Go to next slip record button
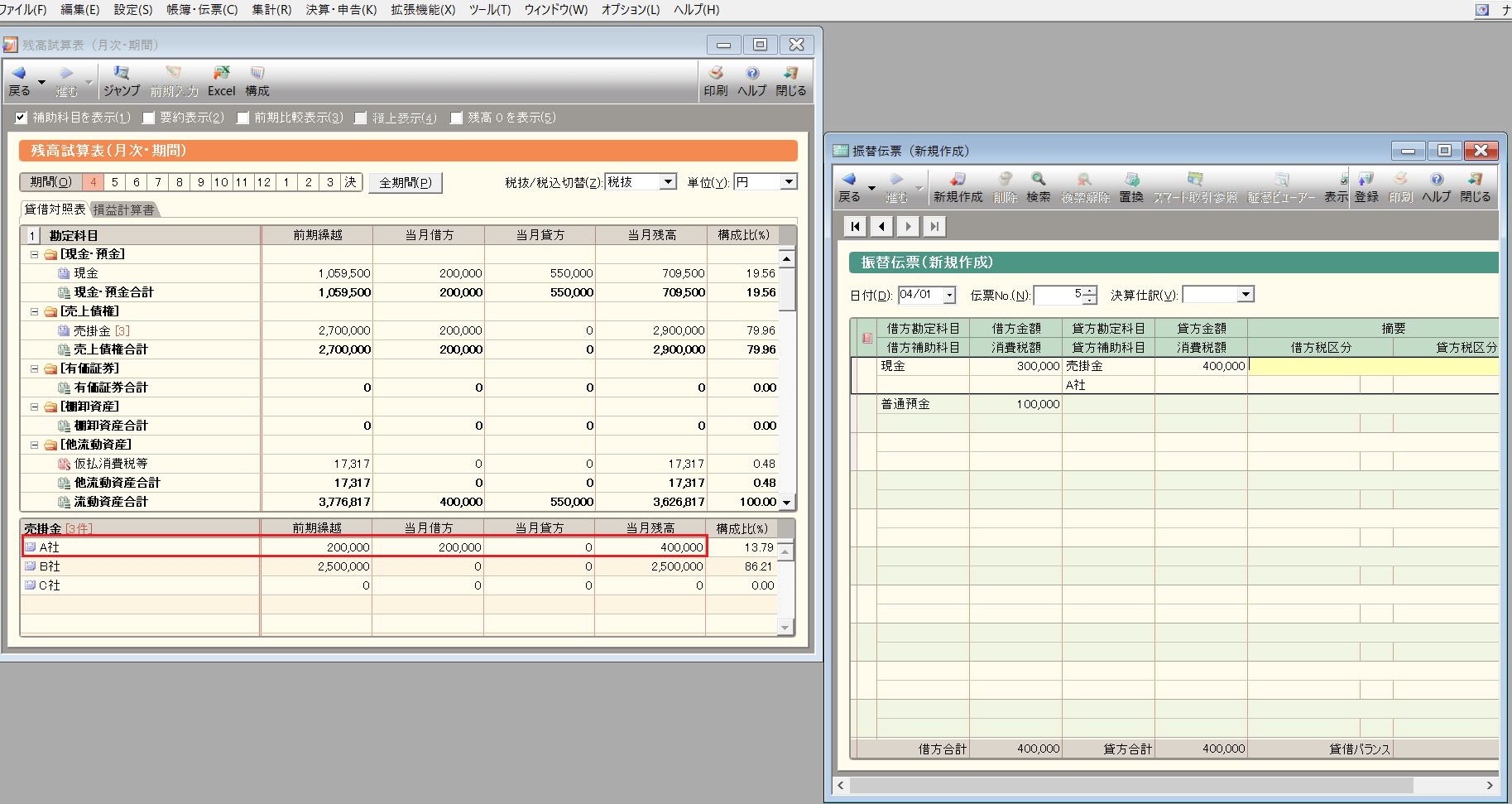The width and height of the screenshot is (1512, 804). [x=908, y=226]
